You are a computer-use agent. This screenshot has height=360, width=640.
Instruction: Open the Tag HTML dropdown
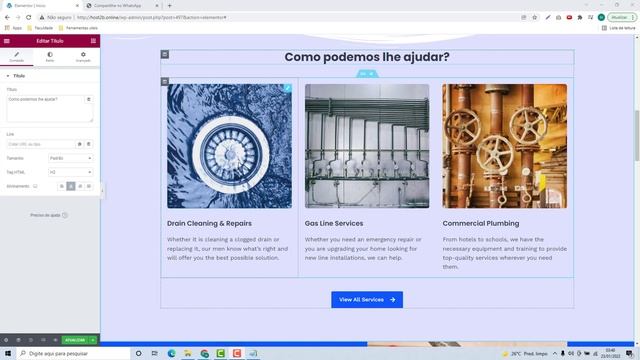pos(70,172)
